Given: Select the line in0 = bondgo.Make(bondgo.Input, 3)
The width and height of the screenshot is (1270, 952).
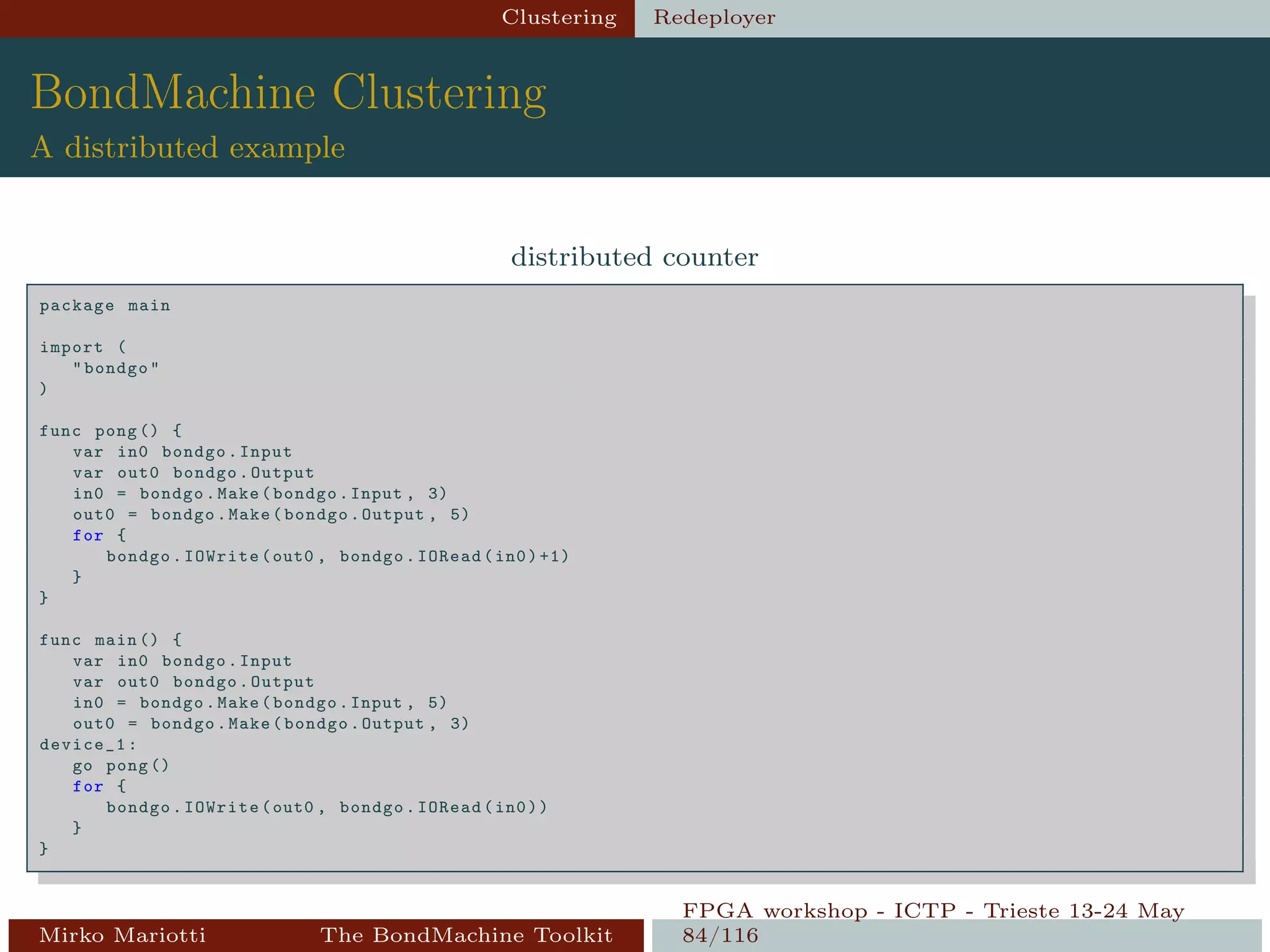Looking at the screenshot, I should pos(260,494).
